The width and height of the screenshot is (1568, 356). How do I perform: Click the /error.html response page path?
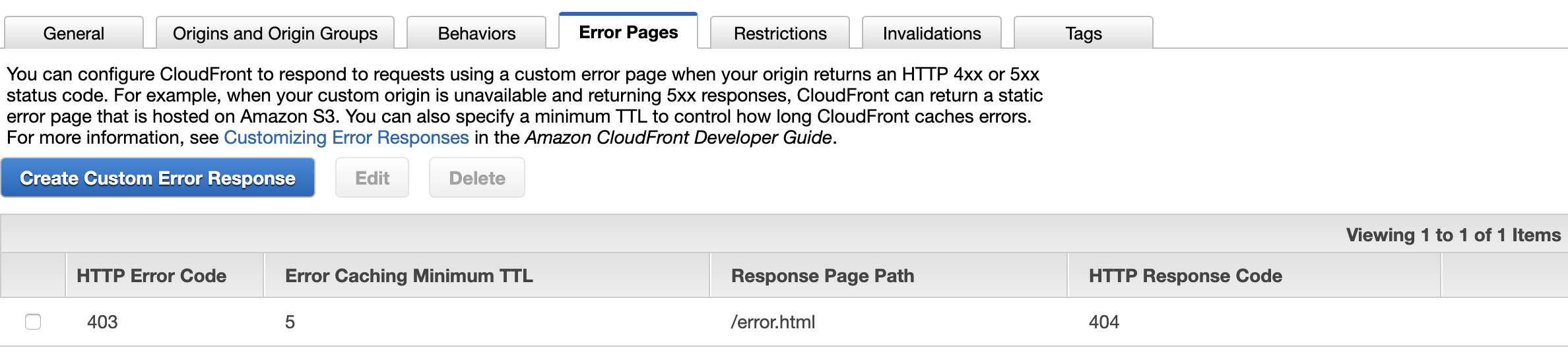pos(773,322)
